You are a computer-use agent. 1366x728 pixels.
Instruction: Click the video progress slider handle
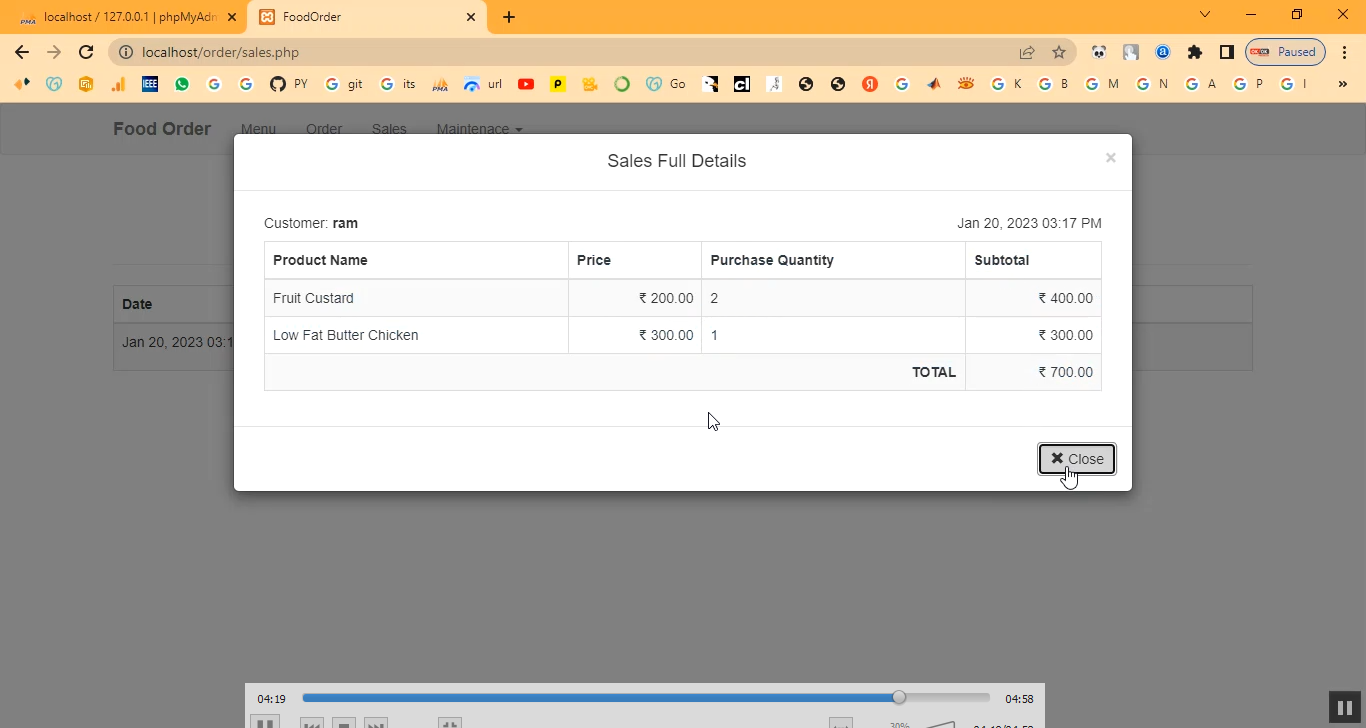coord(899,698)
